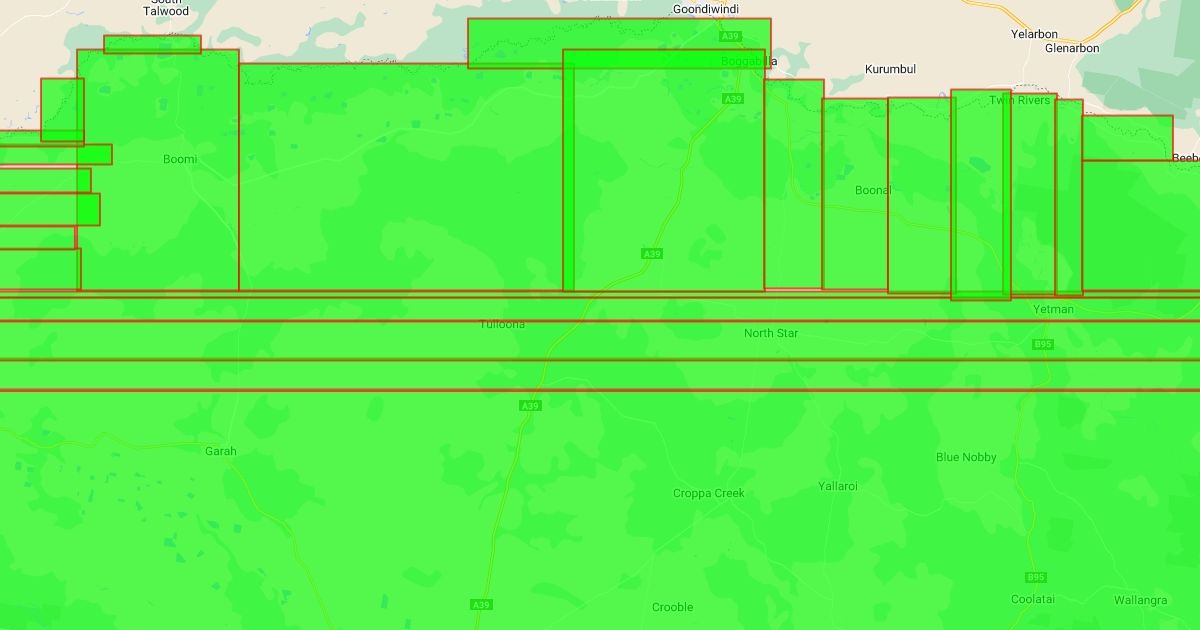The width and height of the screenshot is (1200, 630).
Task: Click the Glenarbon map label
Action: (1071, 48)
